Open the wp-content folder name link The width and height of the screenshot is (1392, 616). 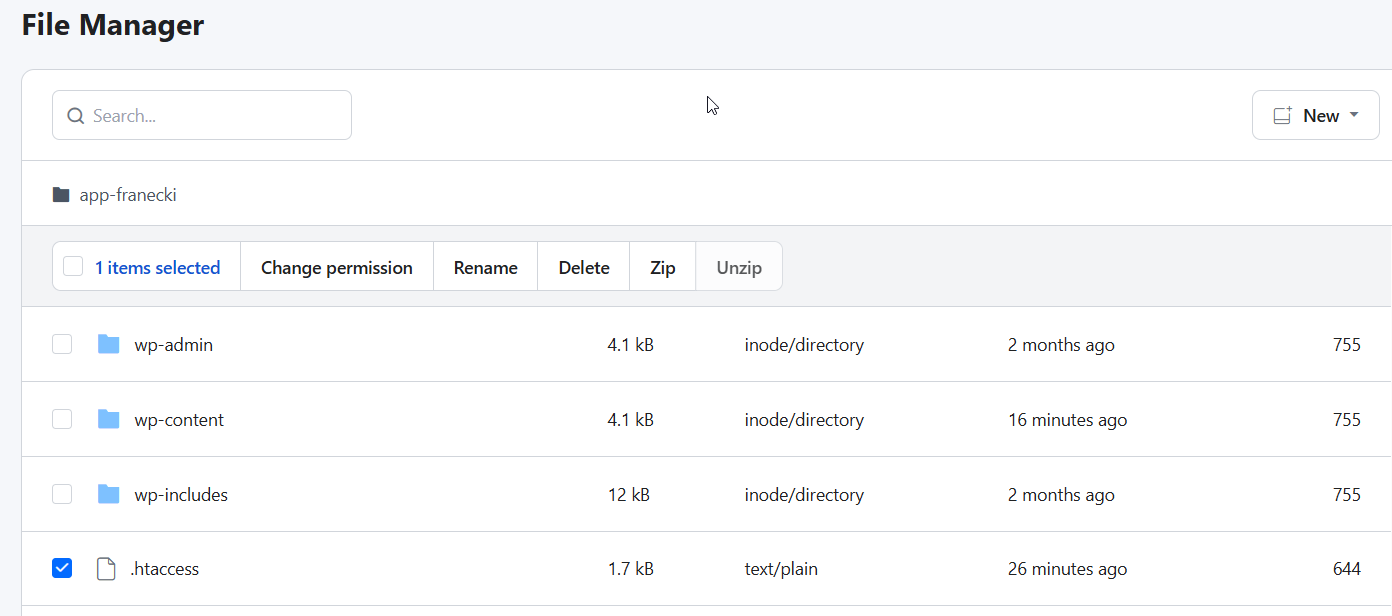(179, 420)
